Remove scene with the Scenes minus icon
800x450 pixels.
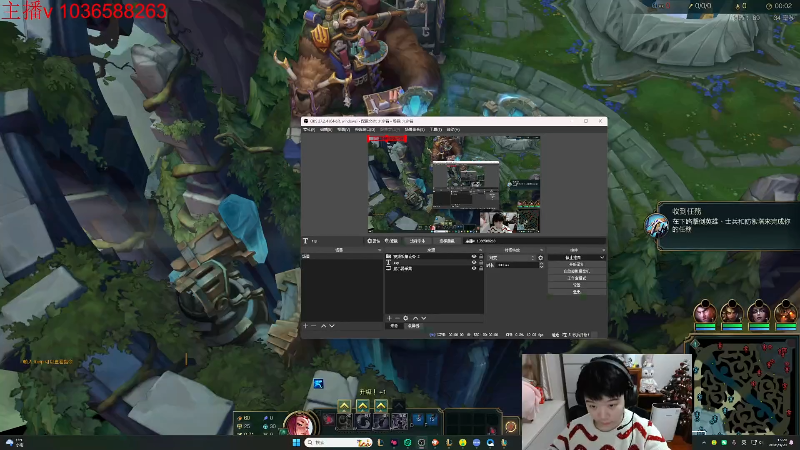[x=313, y=326]
